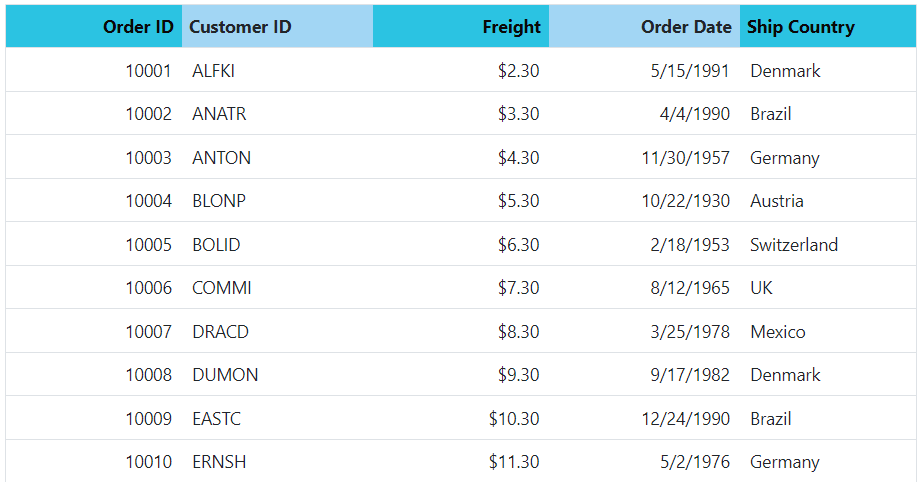
Task: Select the UK ship country cell
Action: pos(828,287)
